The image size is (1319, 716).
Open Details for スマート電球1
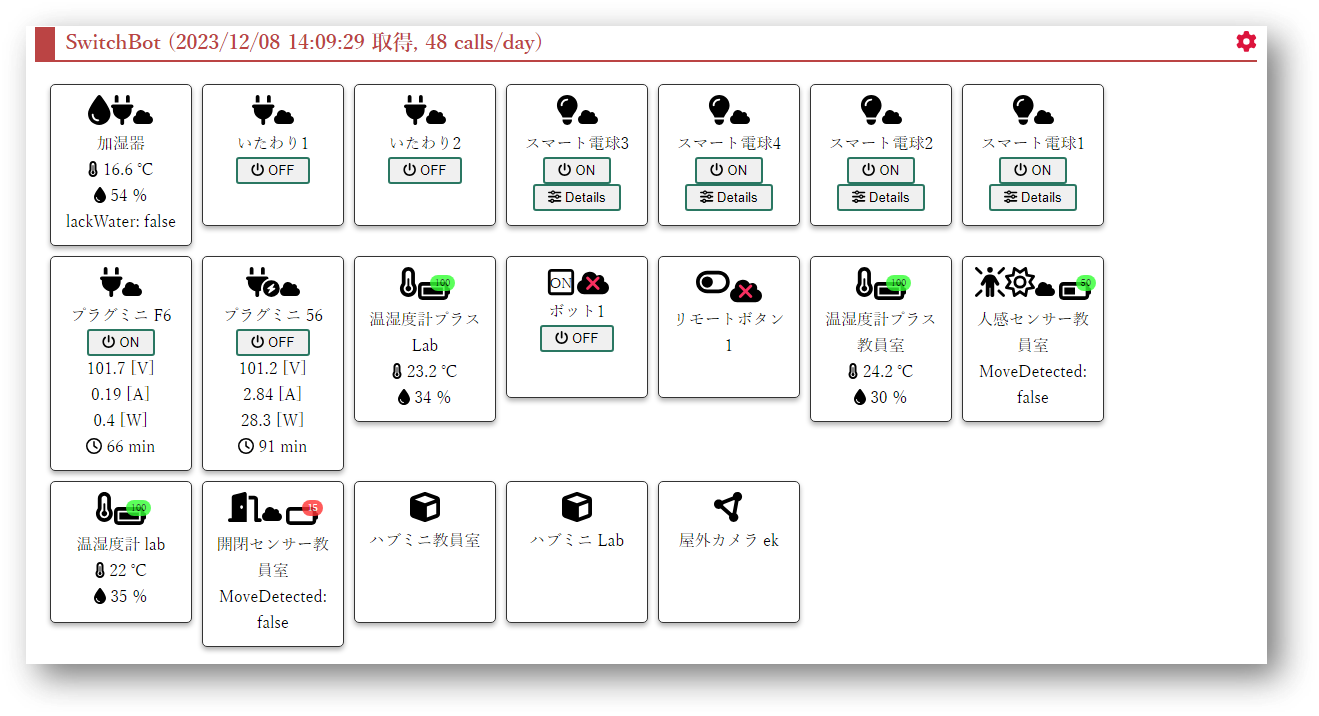pyautogui.click(x=1033, y=197)
